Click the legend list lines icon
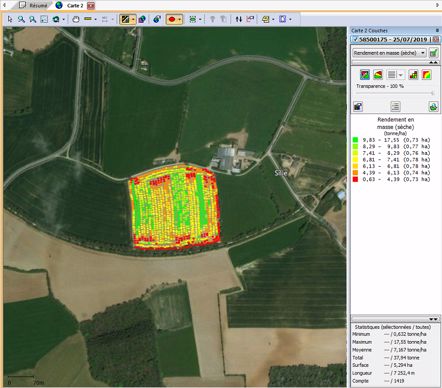The image size is (442, 388). tap(395, 107)
